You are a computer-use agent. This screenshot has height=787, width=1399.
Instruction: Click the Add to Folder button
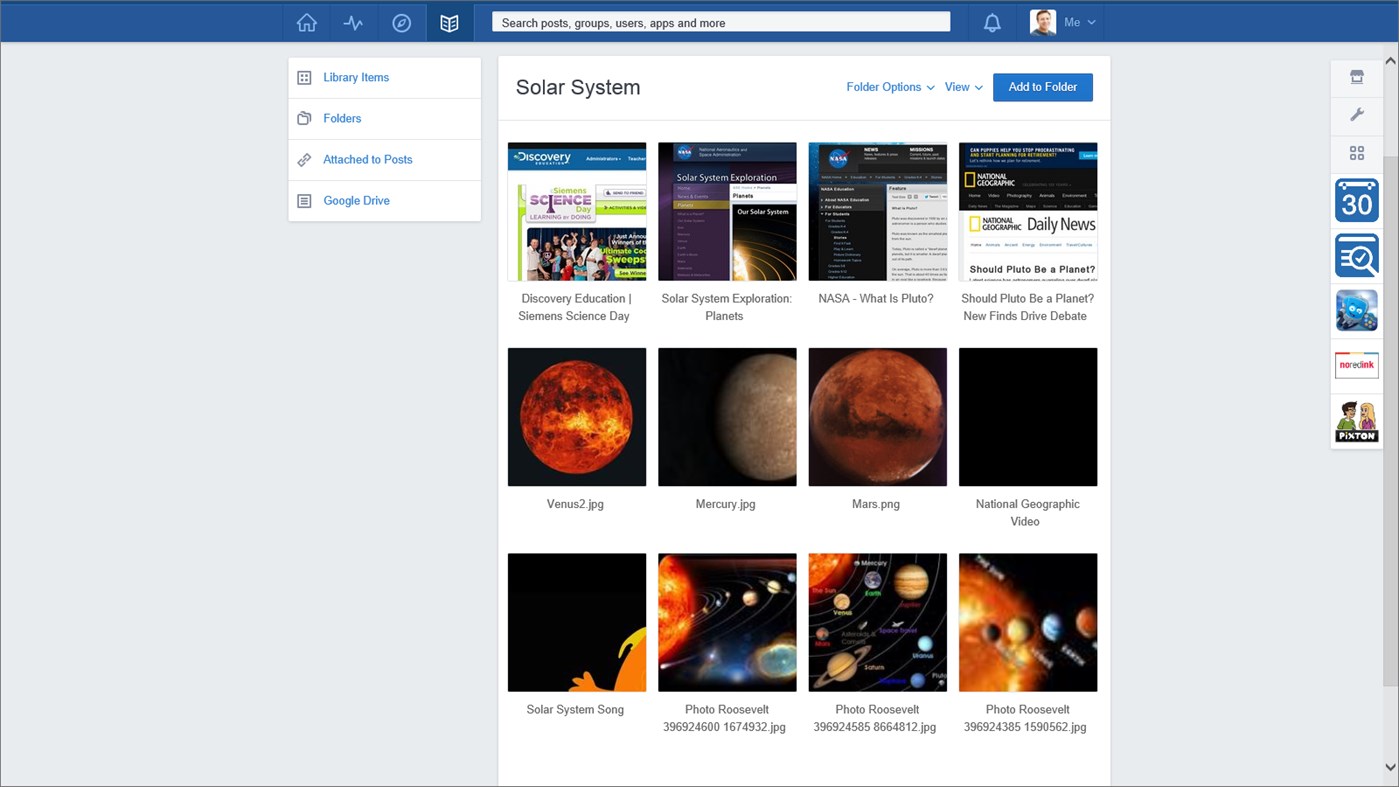click(x=1042, y=87)
